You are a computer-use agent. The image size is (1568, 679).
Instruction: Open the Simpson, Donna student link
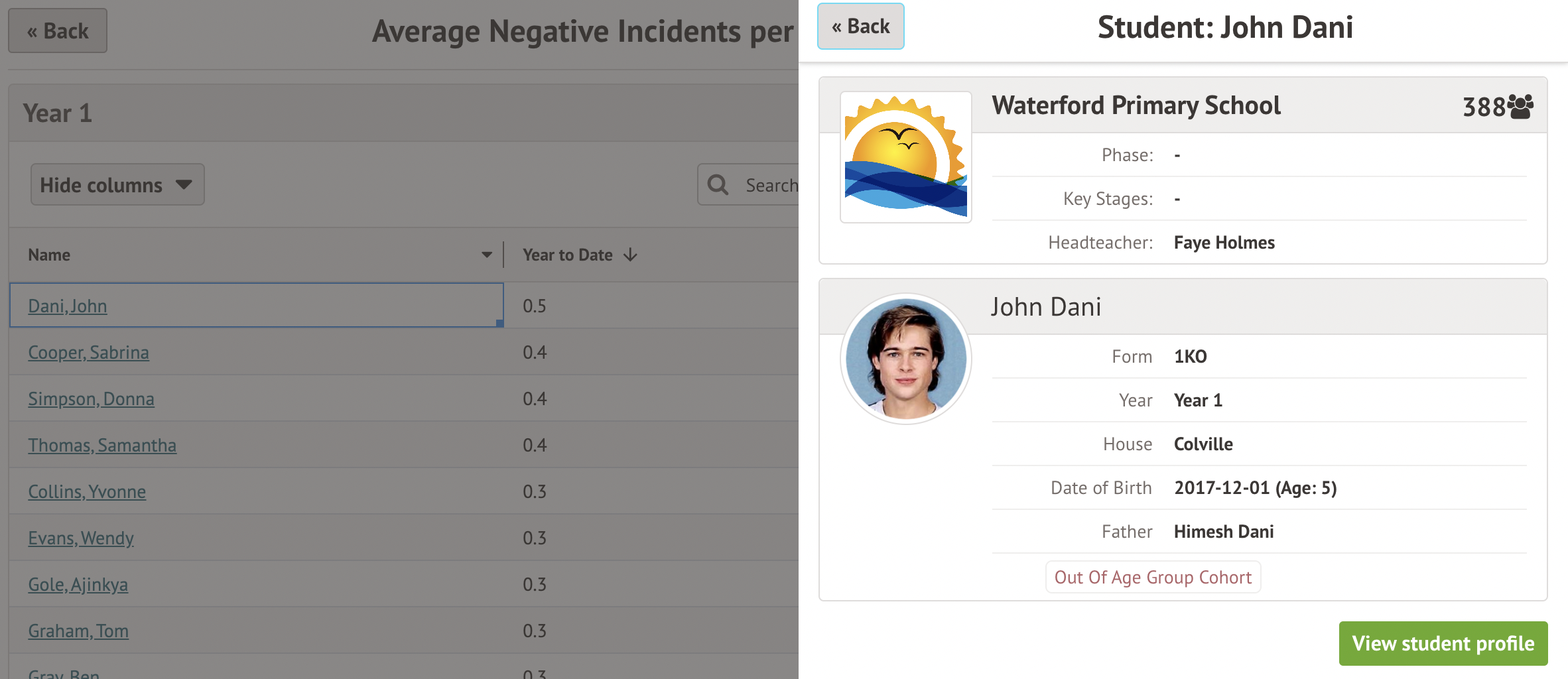[x=91, y=399]
